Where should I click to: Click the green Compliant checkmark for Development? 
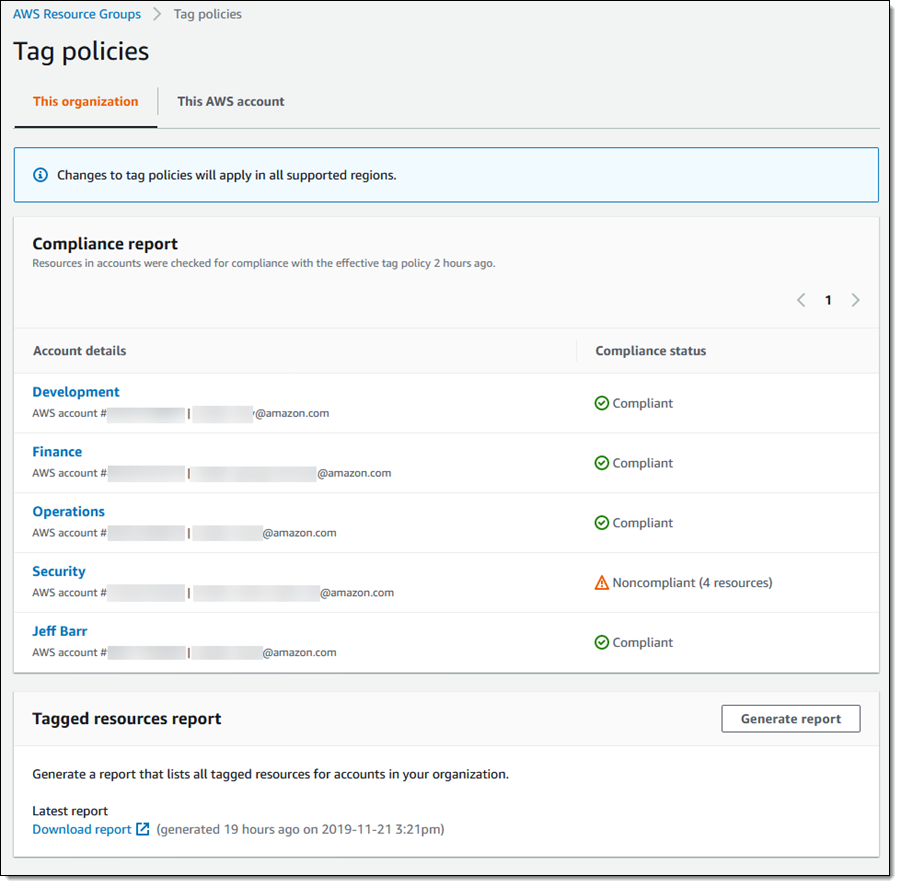[602, 403]
